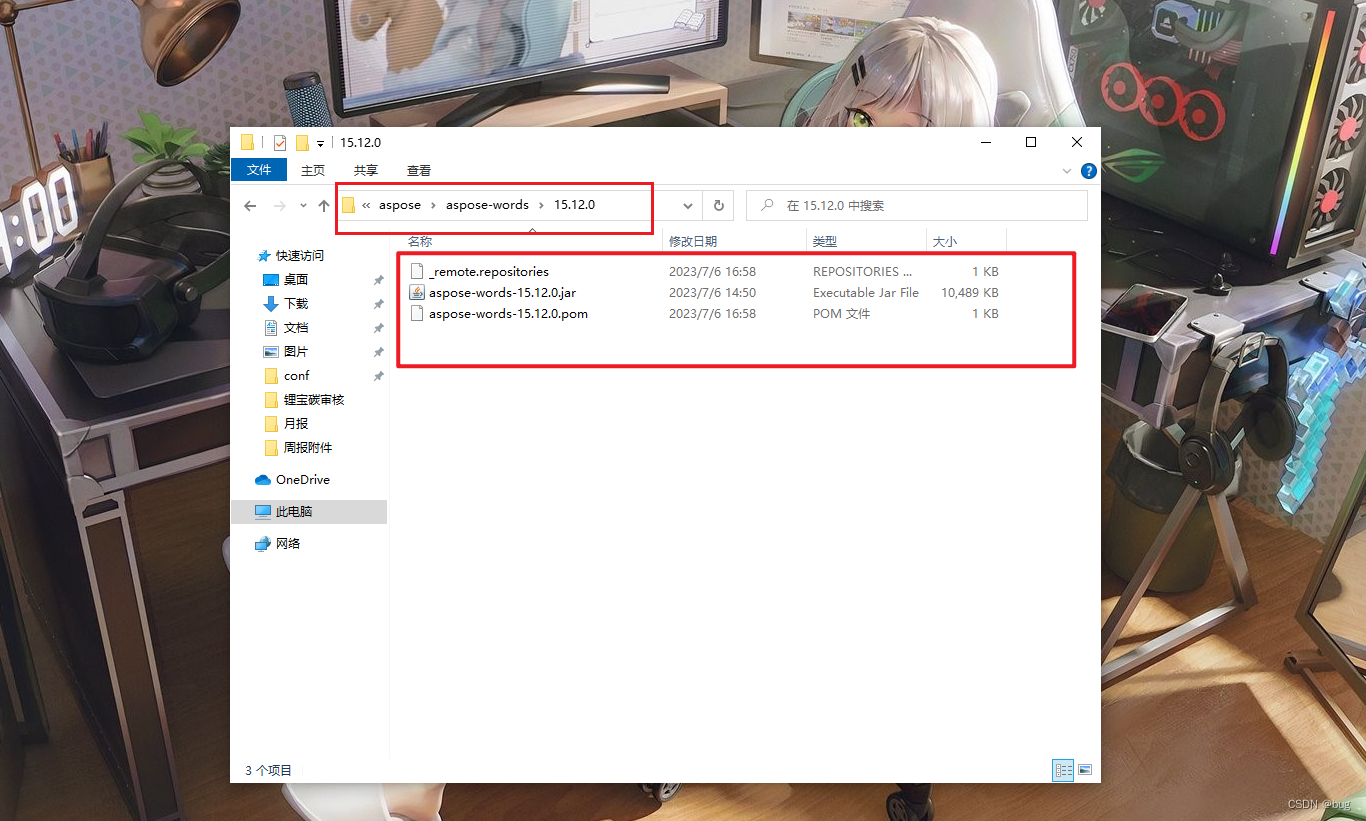Switch to the 共享 ribbon tab
Screen dimensions: 1366x821
point(366,171)
